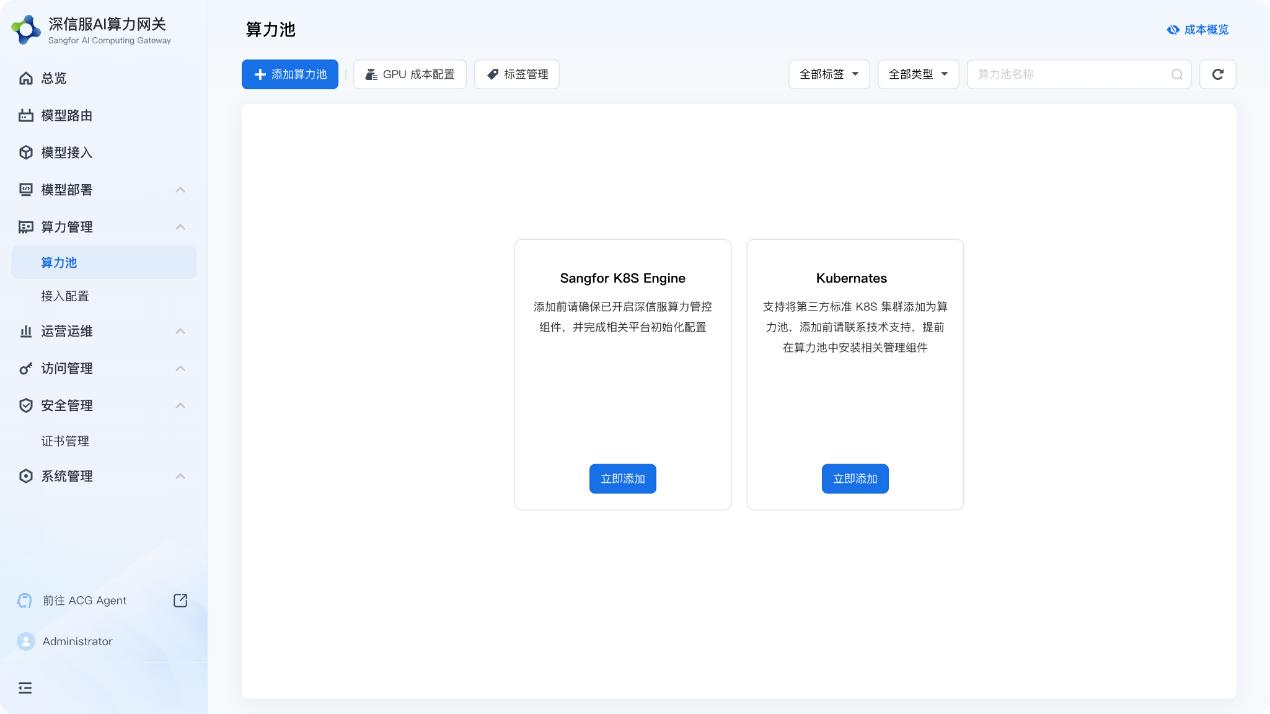Open the 前往 ACG Agent link
This screenshot has width=1270, height=714.
pyautogui.click(x=85, y=601)
